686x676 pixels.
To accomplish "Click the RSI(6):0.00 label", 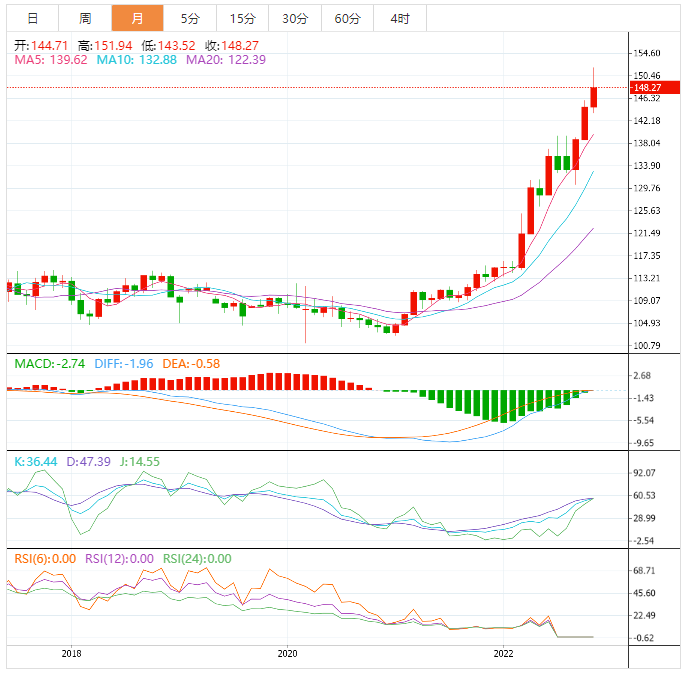I will point(45,559).
